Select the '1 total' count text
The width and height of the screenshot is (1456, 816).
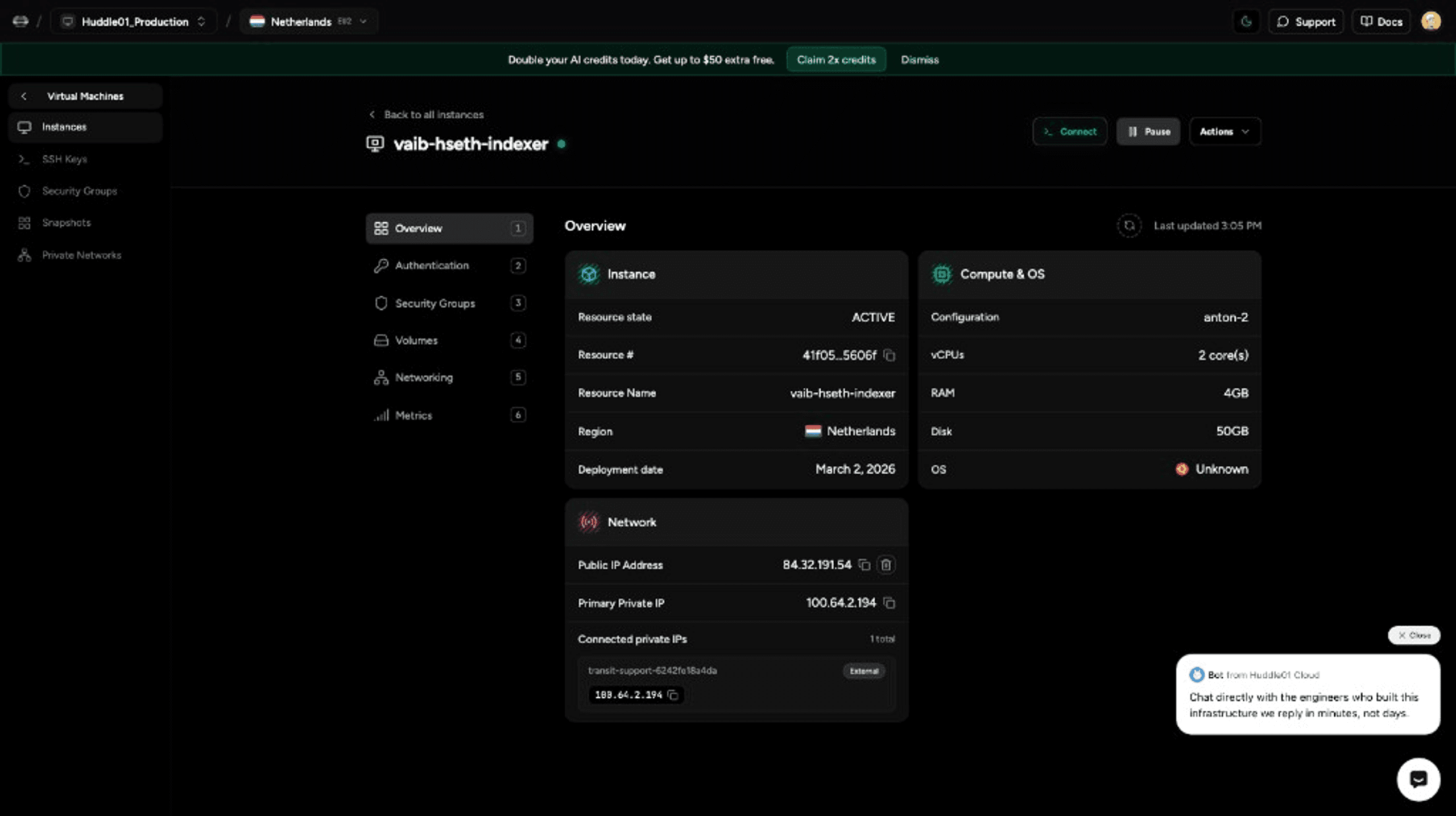[x=882, y=639]
